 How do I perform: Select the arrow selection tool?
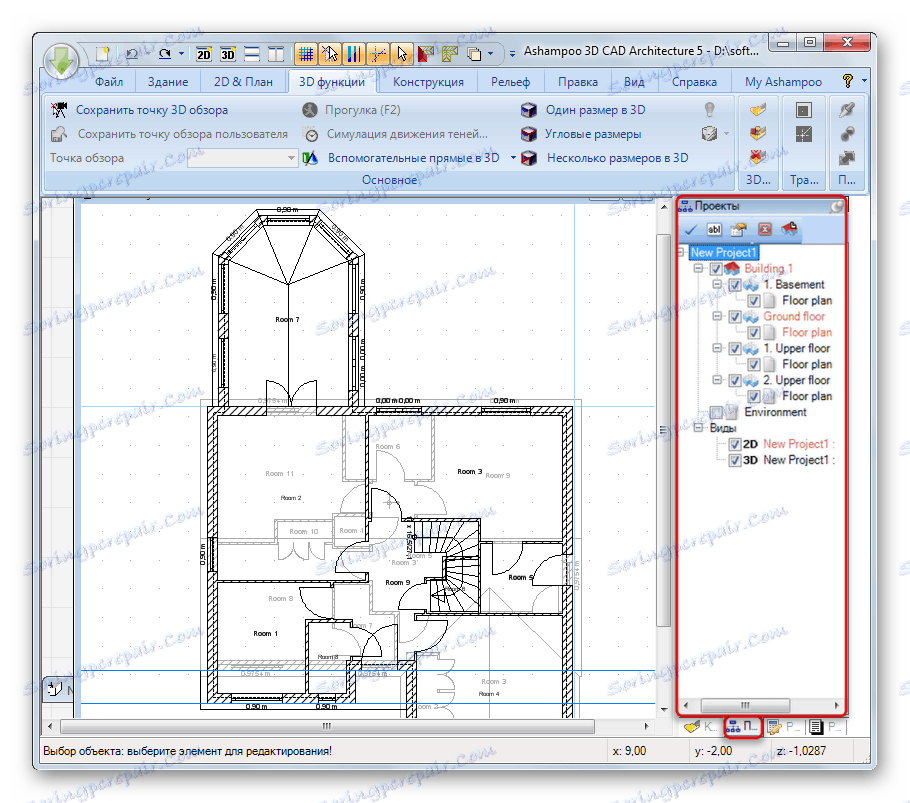(x=403, y=53)
